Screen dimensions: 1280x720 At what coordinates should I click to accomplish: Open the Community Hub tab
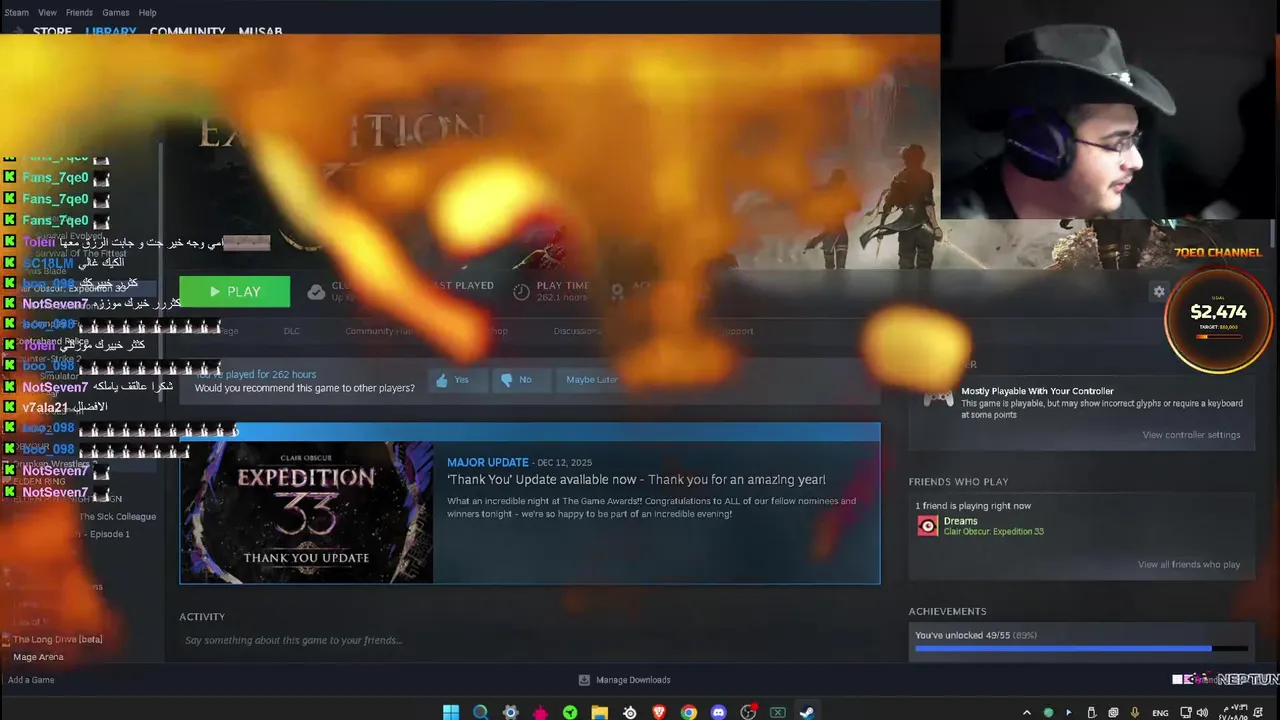380,331
